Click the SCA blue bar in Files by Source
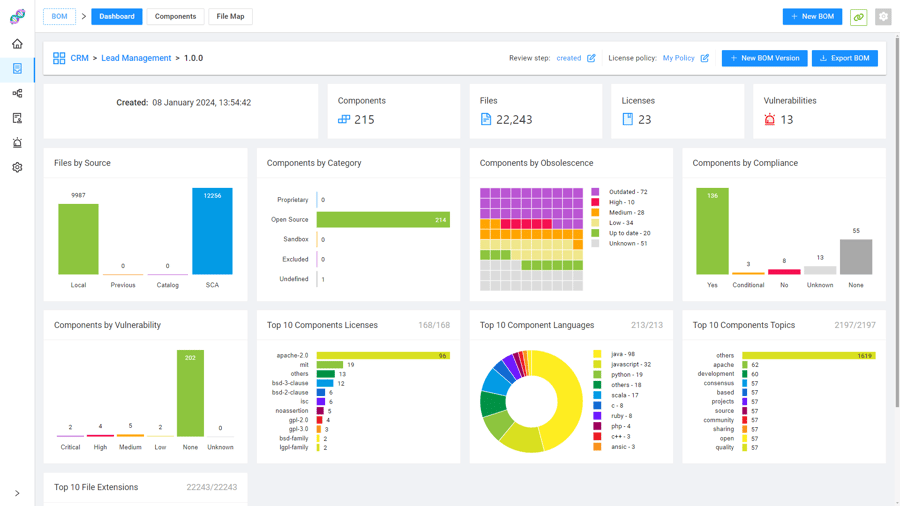Image resolution: width=900 pixels, height=506 pixels. 212,231
